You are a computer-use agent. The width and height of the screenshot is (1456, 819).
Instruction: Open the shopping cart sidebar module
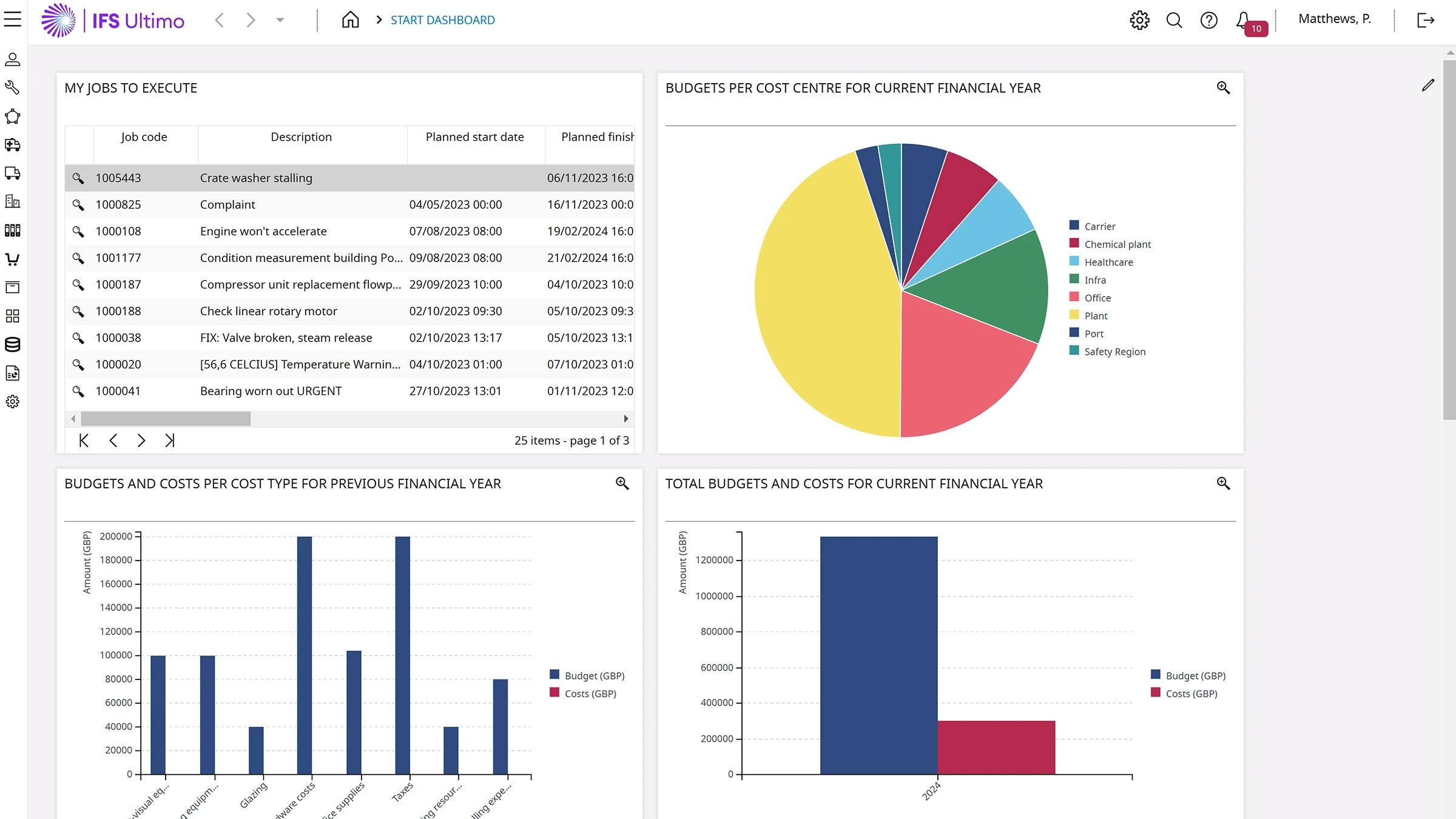click(12, 260)
